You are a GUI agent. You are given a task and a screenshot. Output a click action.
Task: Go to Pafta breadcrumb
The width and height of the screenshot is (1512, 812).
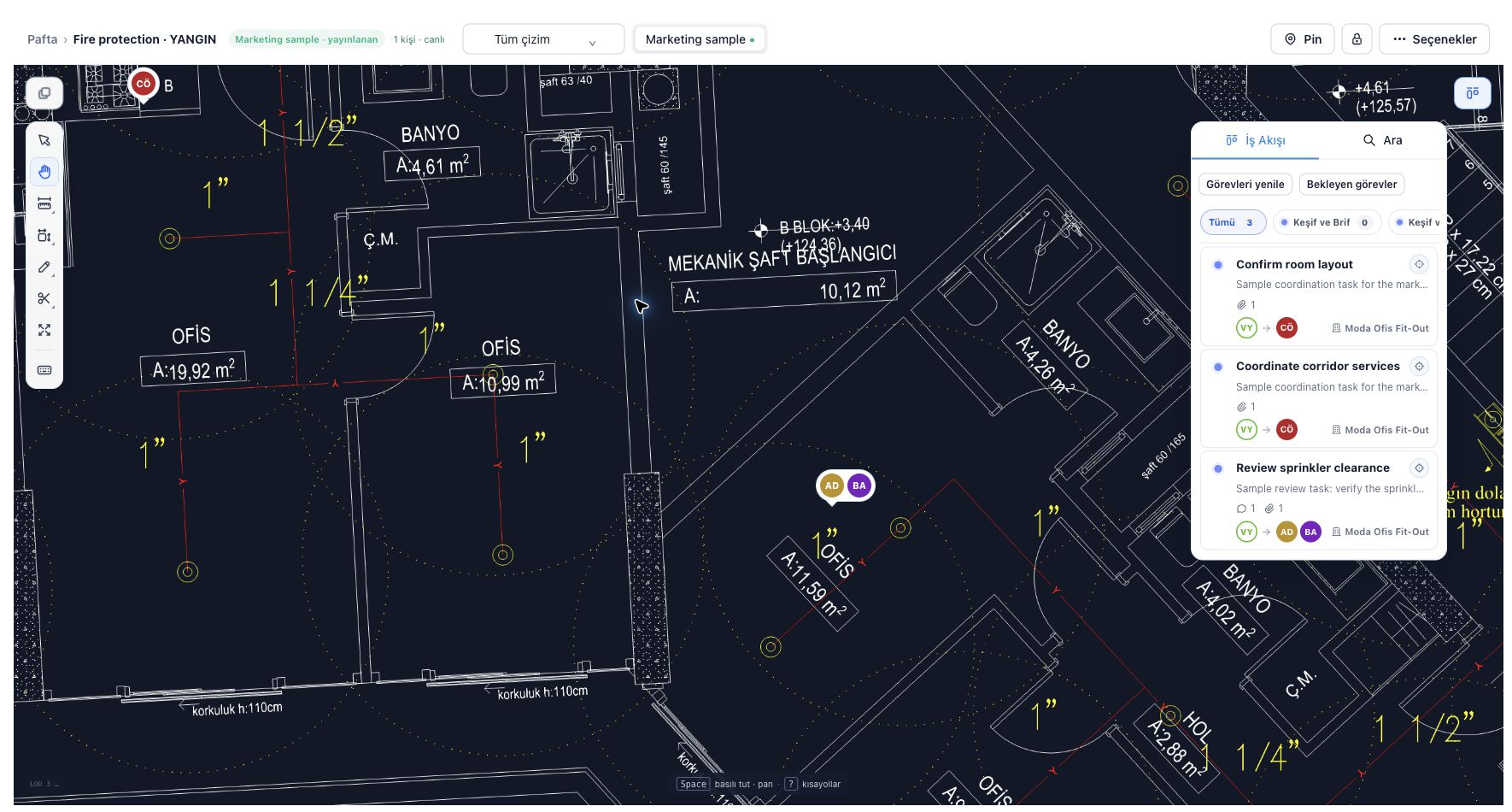[42, 39]
